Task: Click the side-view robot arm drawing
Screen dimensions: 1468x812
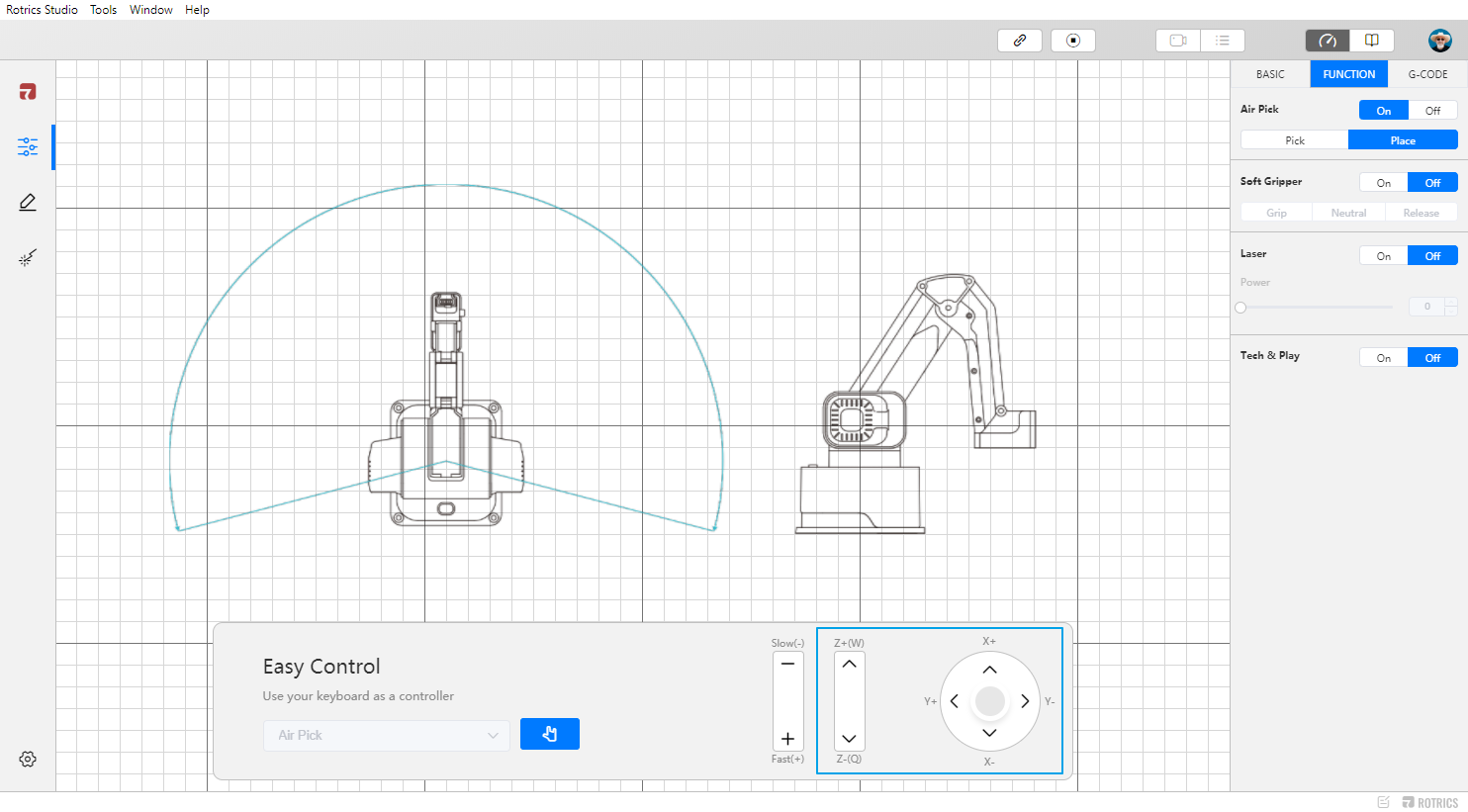Action: (x=916, y=404)
